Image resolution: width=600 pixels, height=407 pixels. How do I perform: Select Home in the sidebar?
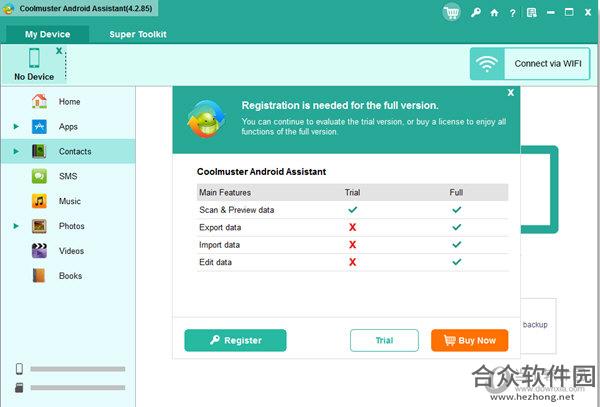[68, 102]
